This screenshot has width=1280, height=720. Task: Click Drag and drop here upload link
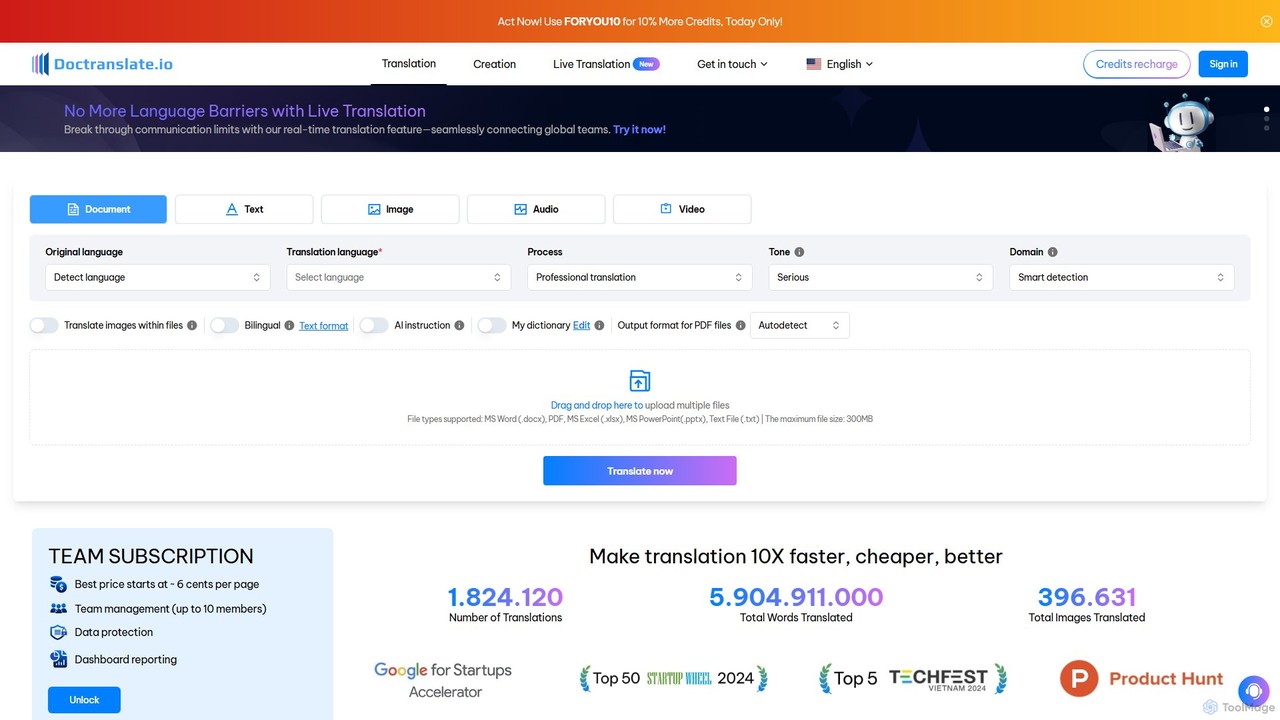pyautogui.click(x=597, y=405)
